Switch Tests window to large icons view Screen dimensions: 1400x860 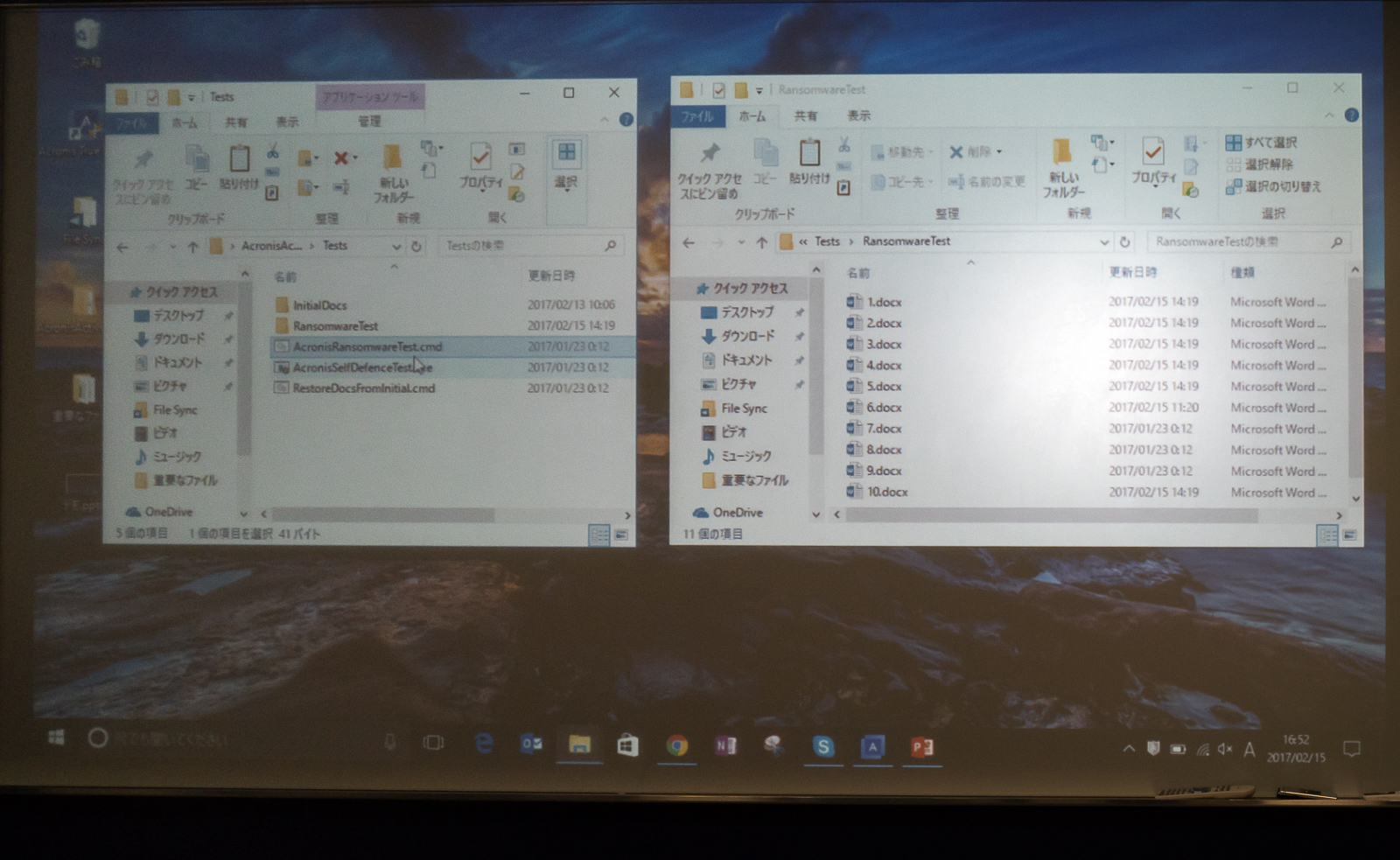pyautogui.click(x=621, y=535)
